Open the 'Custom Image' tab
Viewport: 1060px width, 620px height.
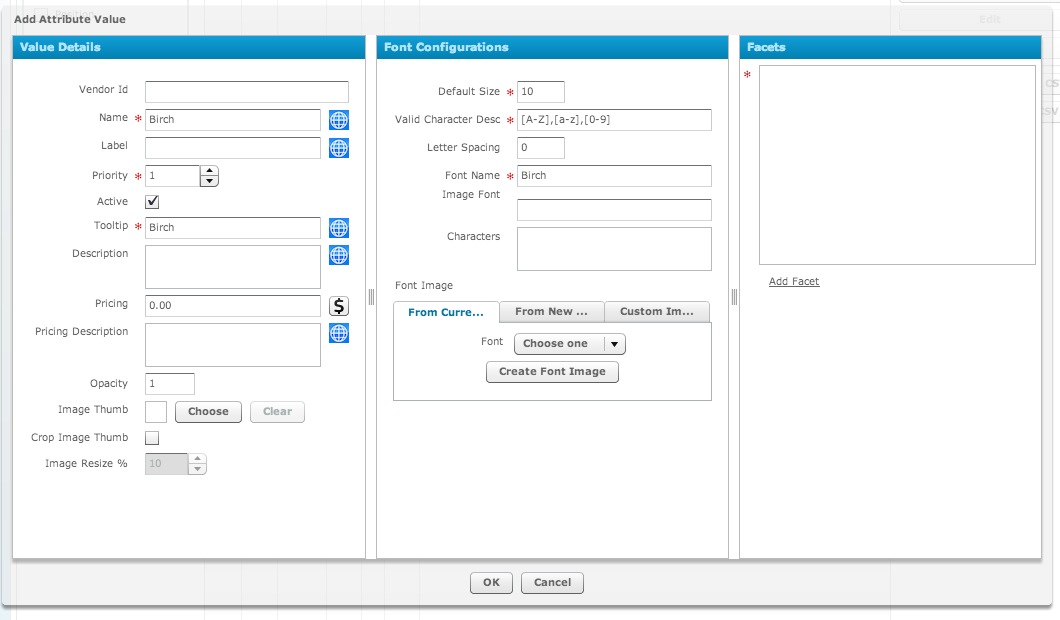656,312
